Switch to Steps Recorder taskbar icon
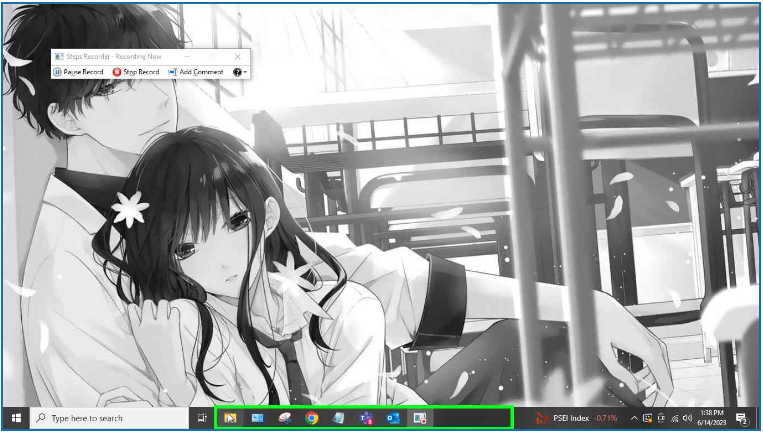 [x=419, y=418]
